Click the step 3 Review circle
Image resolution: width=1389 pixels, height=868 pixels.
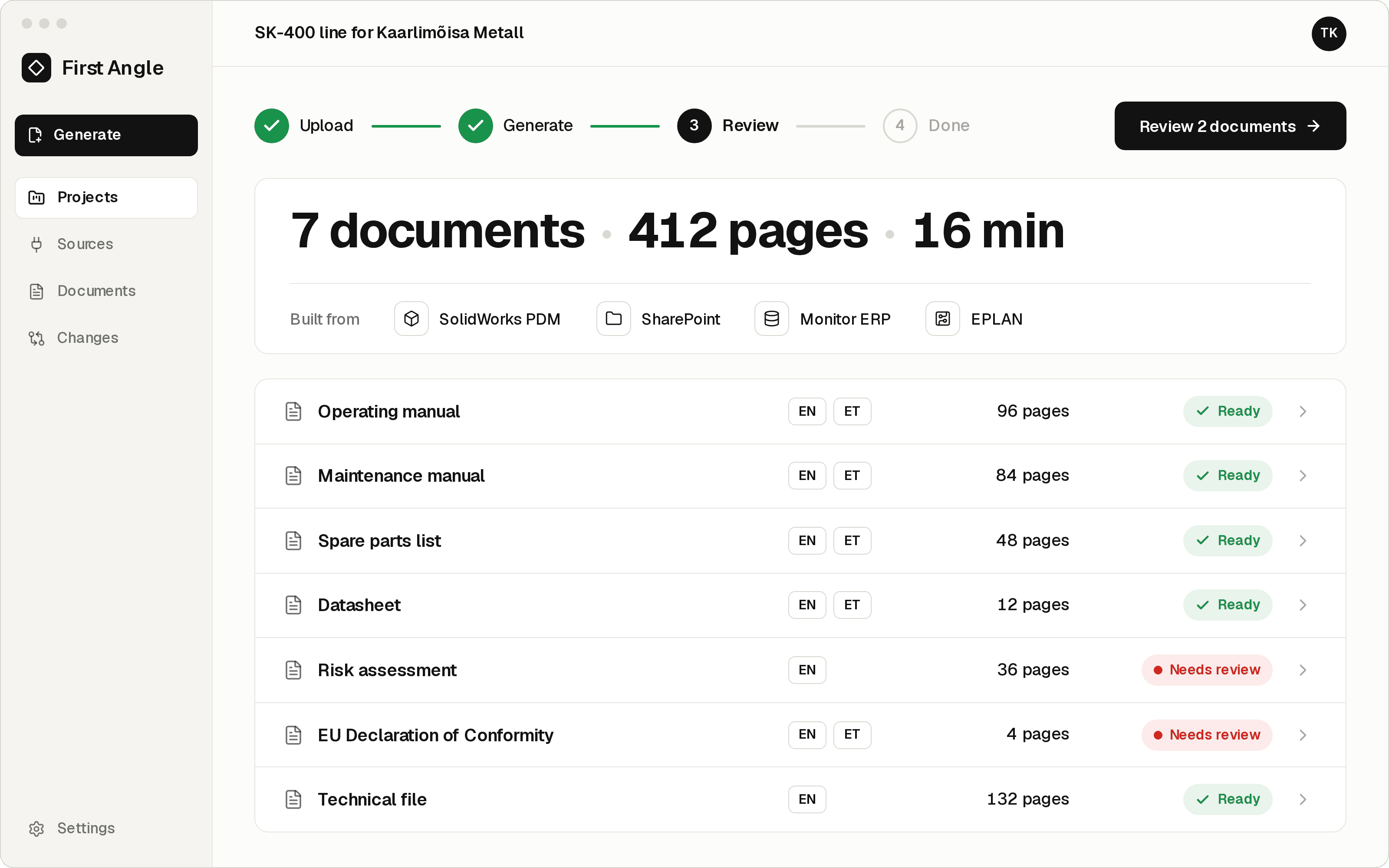click(694, 126)
